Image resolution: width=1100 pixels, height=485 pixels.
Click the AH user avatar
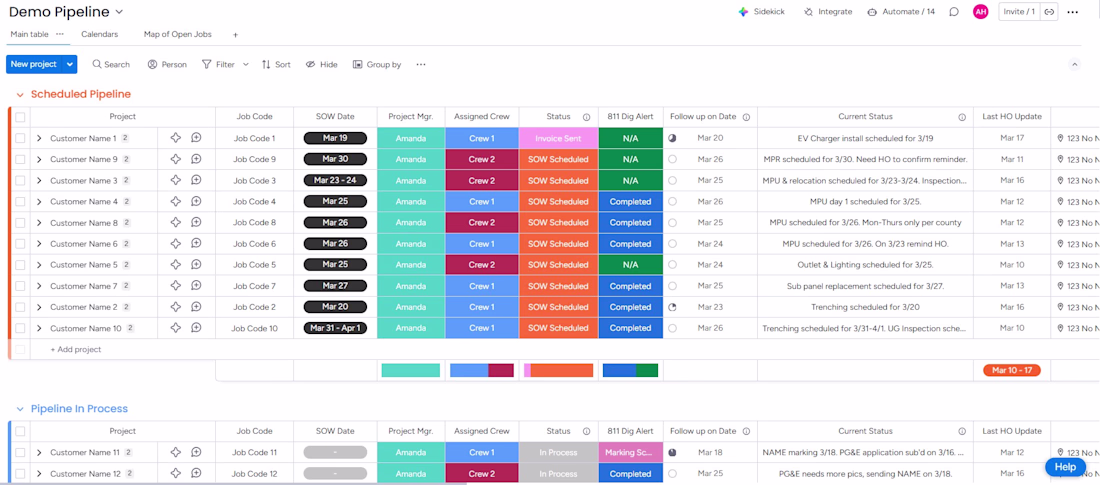[x=981, y=12]
